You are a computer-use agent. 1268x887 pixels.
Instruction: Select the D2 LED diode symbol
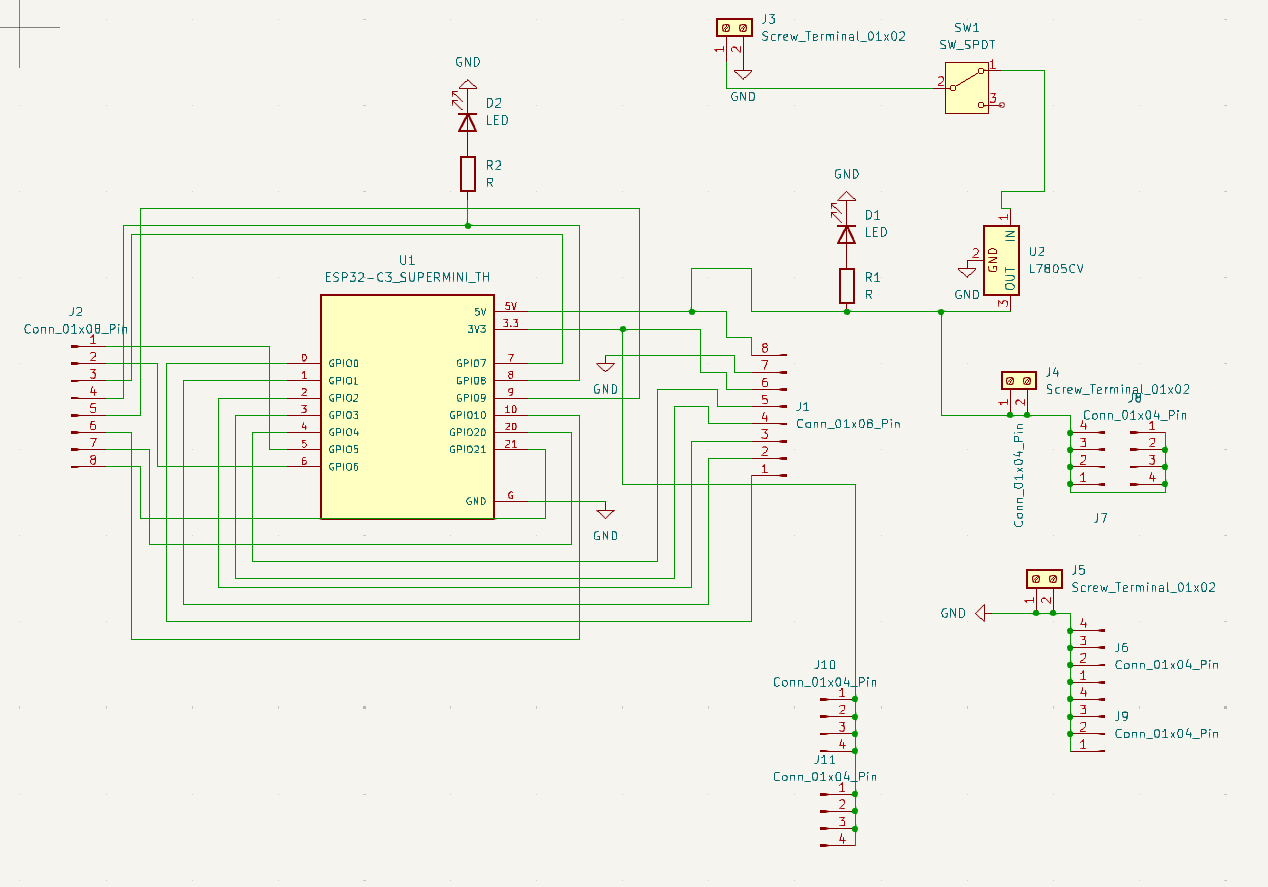pyautogui.click(x=467, y=122)
